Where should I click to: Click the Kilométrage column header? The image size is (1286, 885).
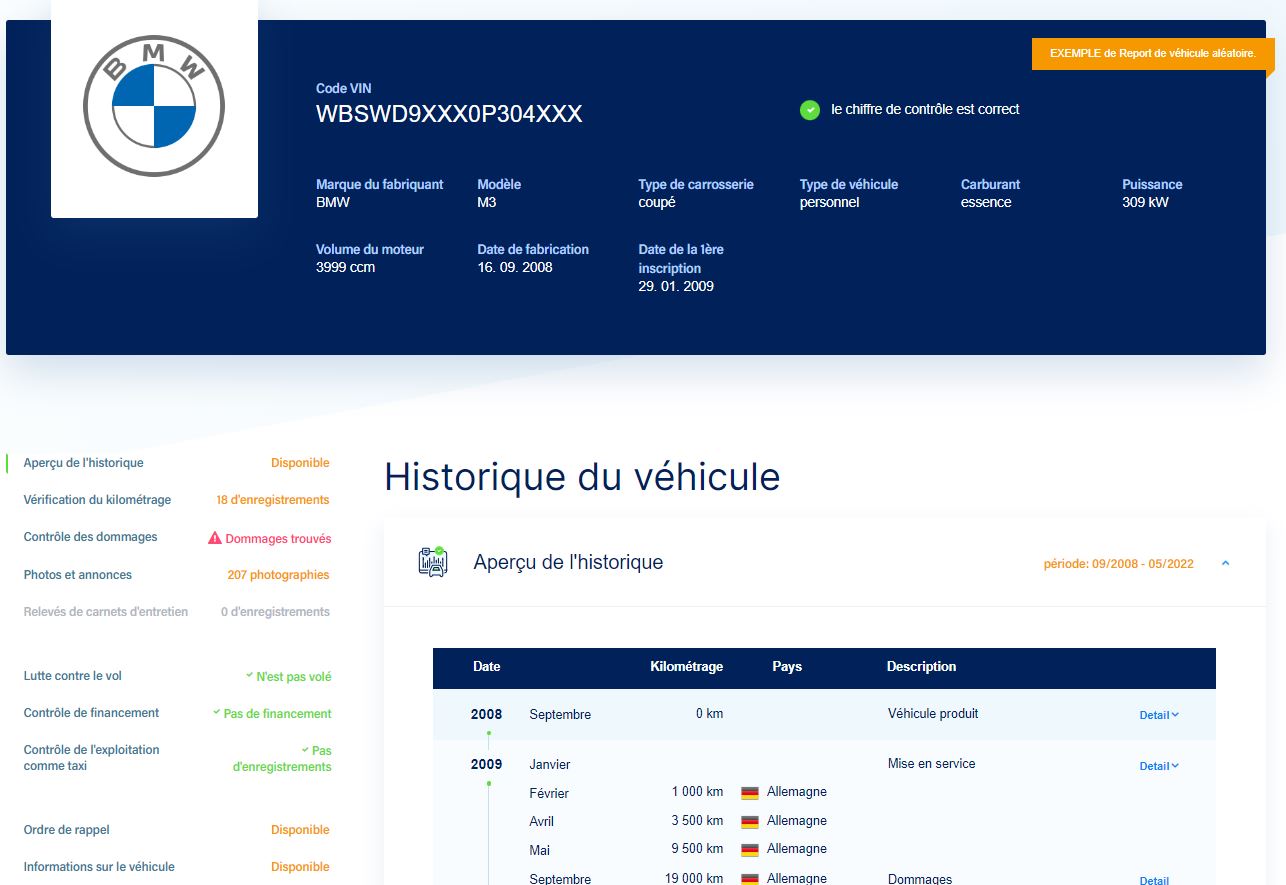[x=686, y=666]
